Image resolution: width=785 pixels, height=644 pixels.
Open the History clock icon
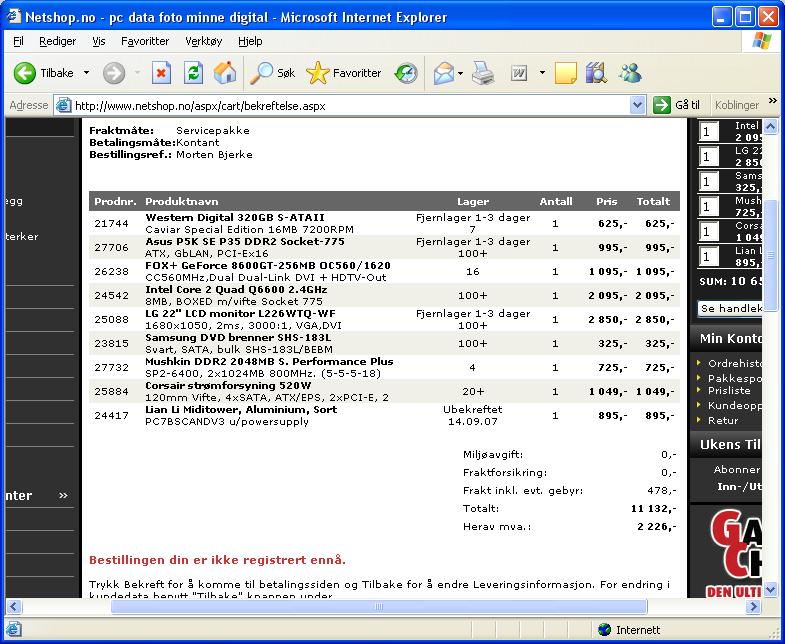tap(406, 73)
